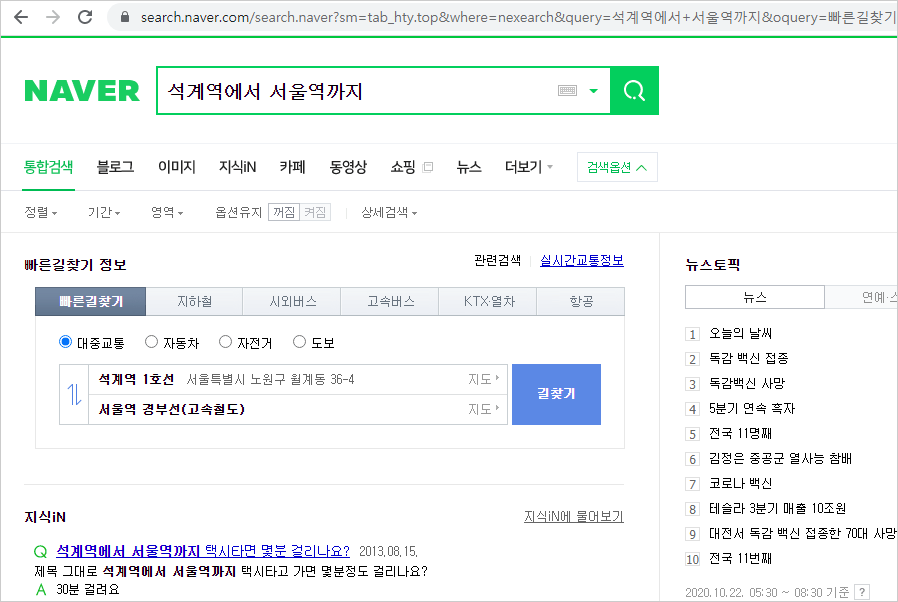This screenshot has width=898, height=602.
Task: Switch to the 동영상 tab
Action: (x=348, y=167)
